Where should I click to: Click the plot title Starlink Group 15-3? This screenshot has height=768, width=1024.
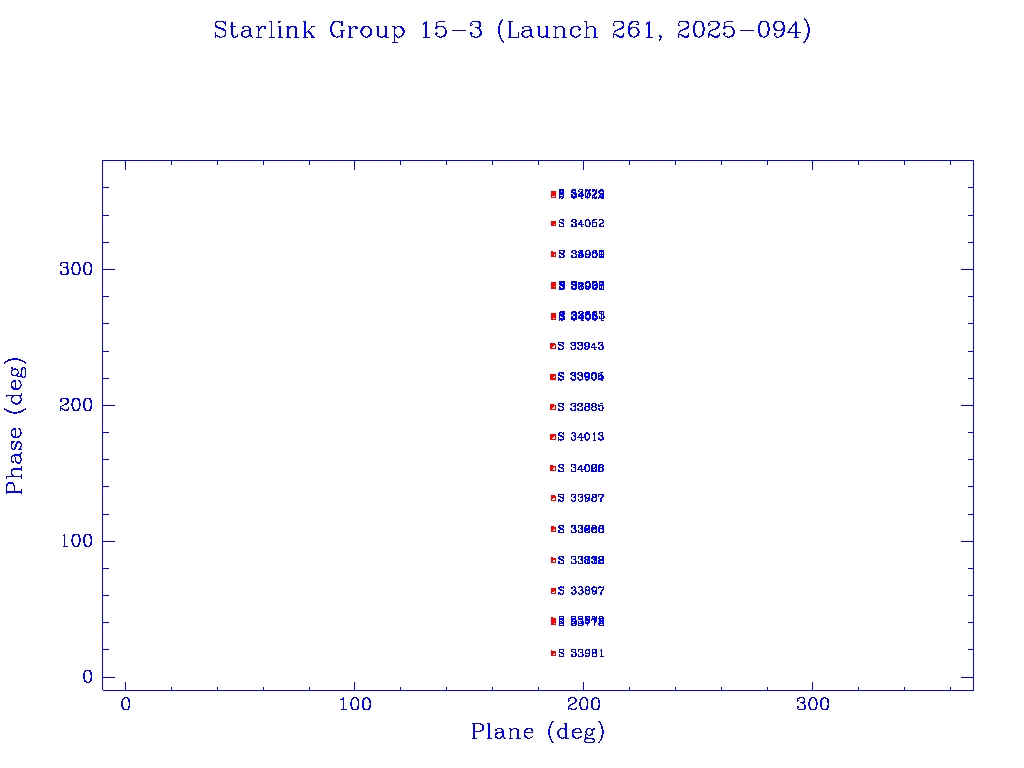pos(512,30)
